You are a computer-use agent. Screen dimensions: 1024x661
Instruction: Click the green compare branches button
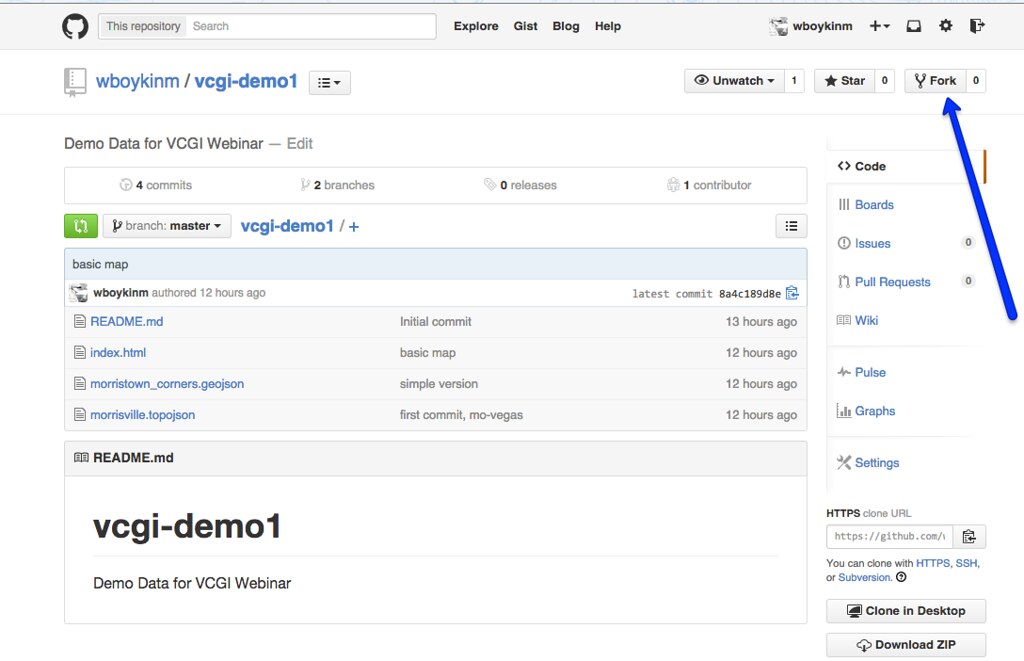[x=81, y=226]
